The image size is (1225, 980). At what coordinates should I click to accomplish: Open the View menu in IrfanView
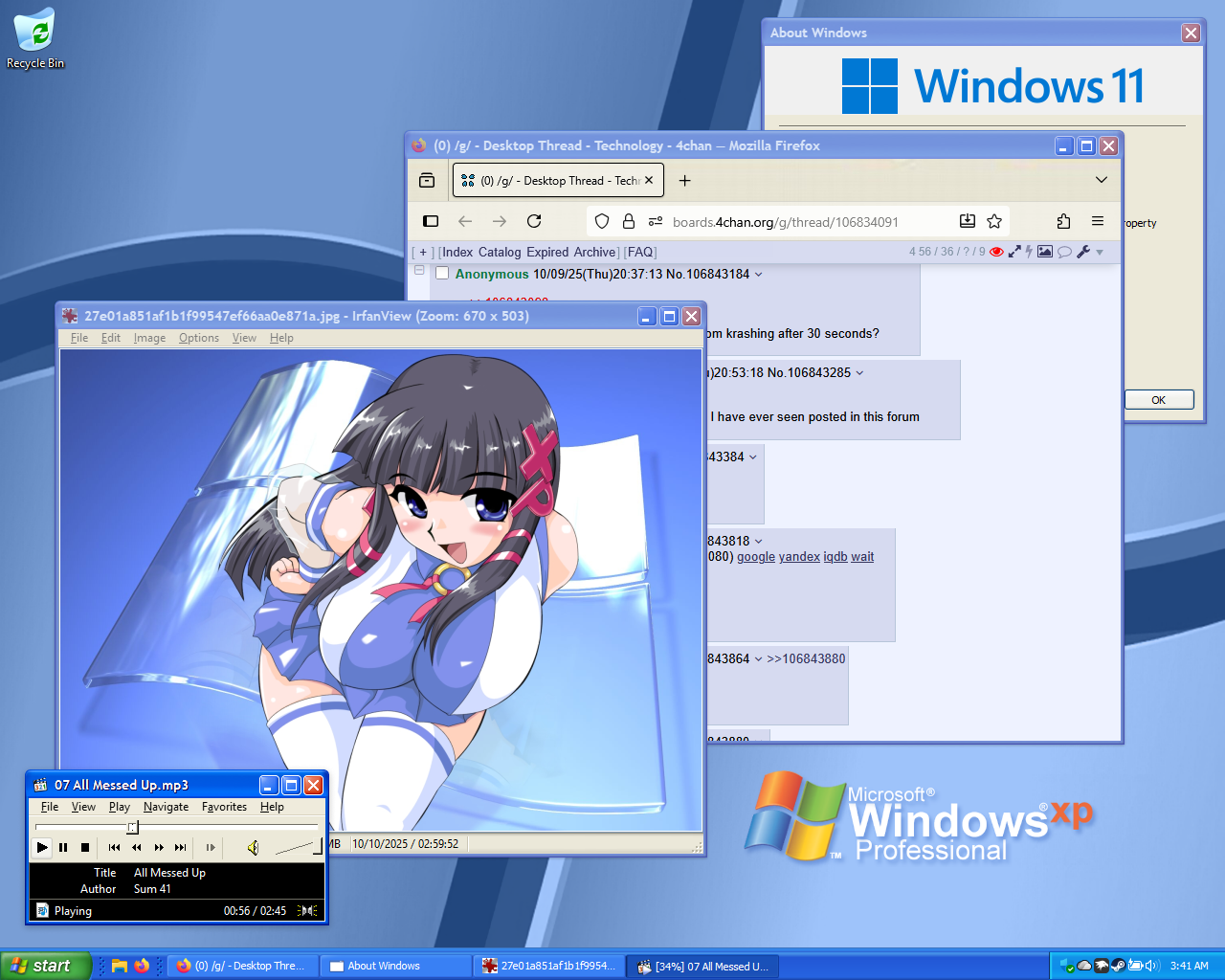(244, 338)
